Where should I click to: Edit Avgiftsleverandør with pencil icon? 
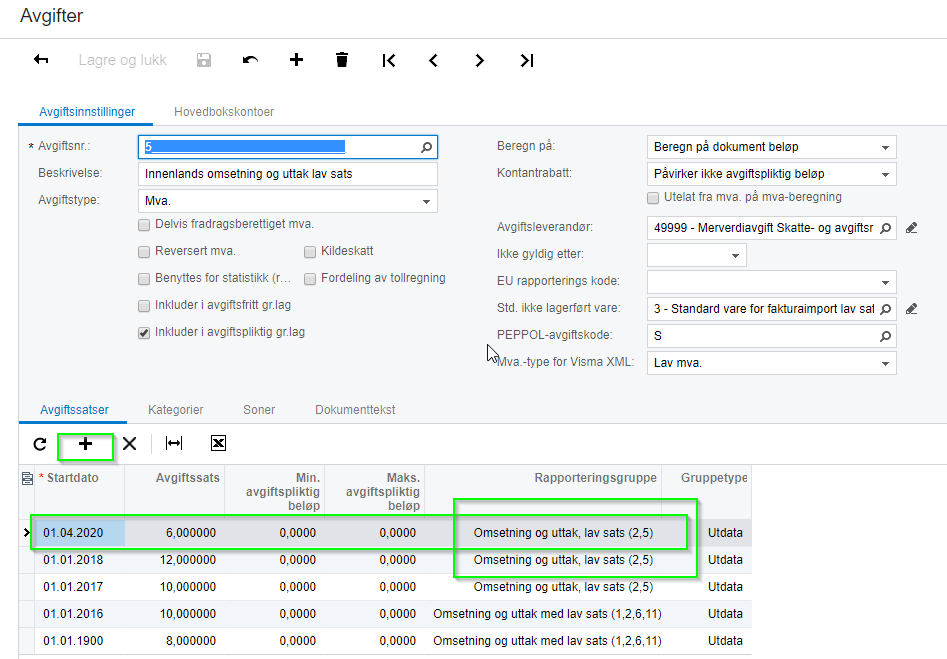pyautogui.click(x=911, y=228)
